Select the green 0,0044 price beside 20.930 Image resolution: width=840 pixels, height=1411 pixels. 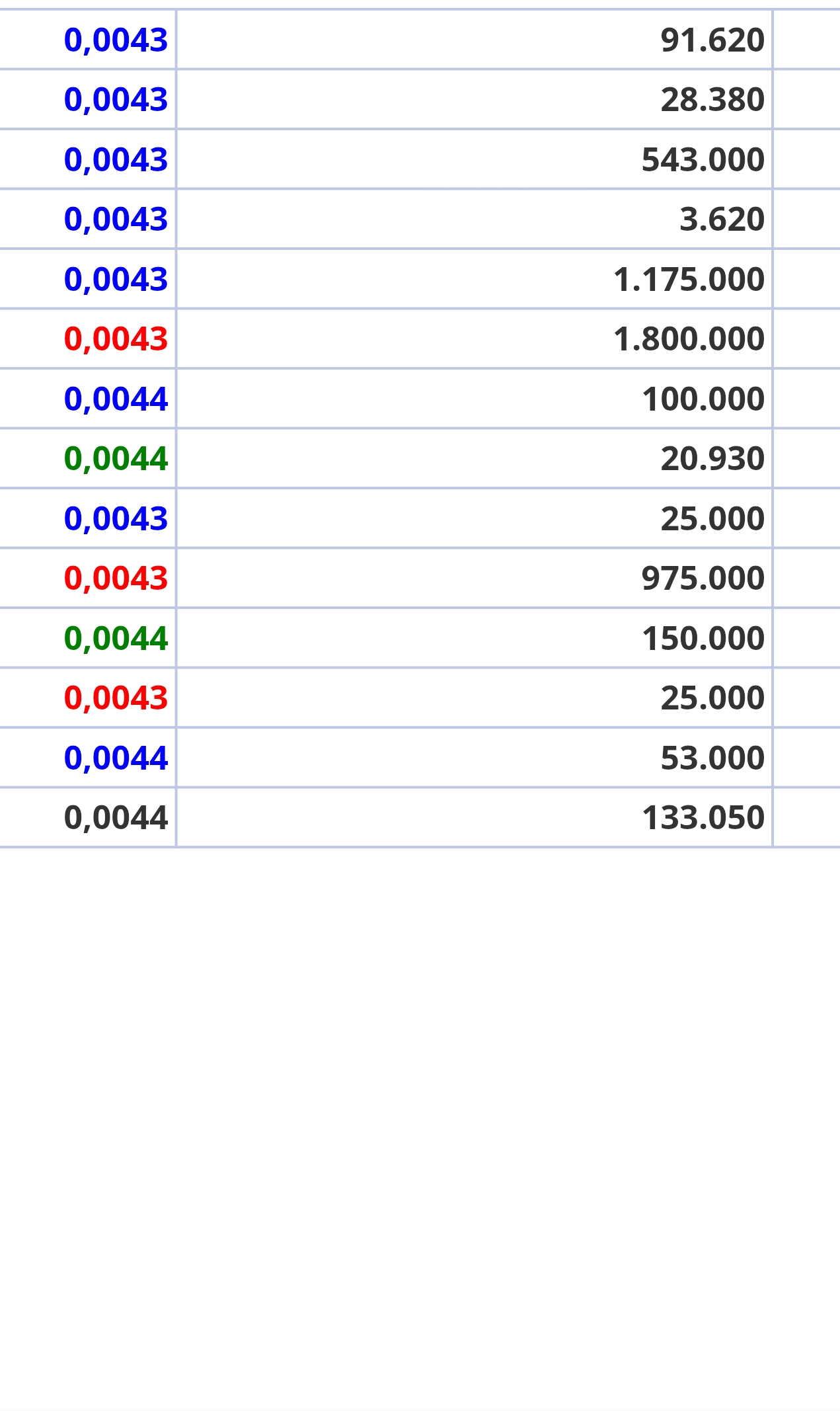[x=116, y=459]
